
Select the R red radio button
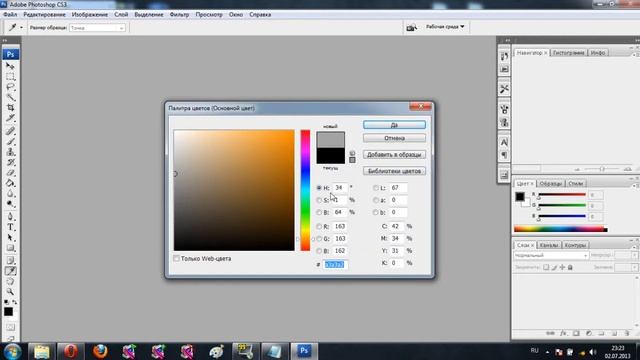coord(319,226)
